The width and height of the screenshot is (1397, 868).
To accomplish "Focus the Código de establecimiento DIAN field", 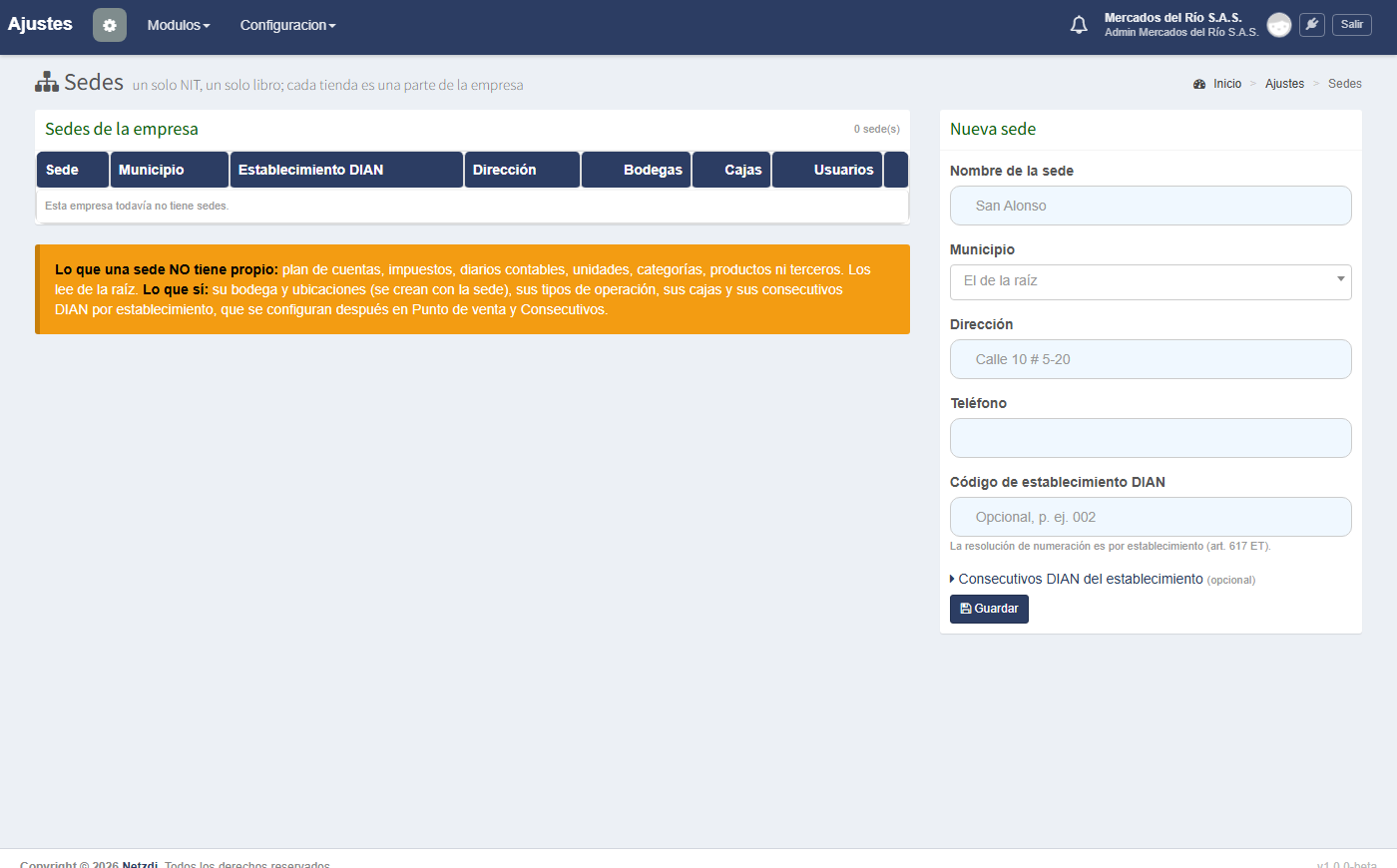I will tap(1151, 517).
